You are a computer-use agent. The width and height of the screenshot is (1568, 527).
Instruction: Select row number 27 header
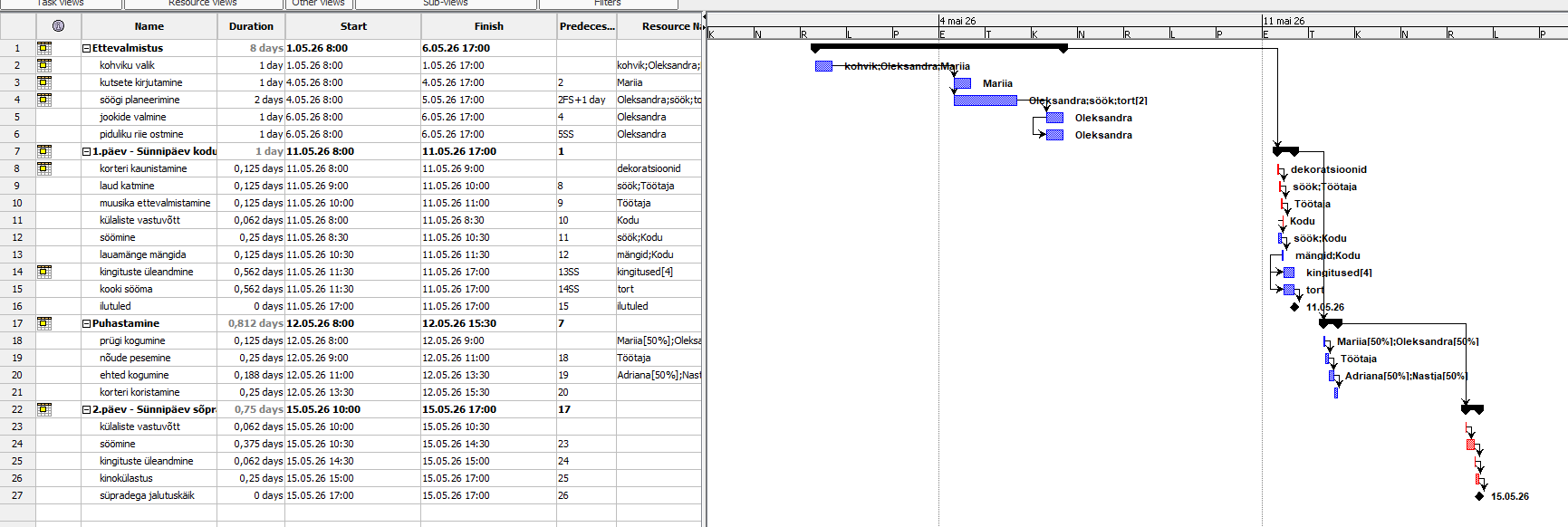[x=17, y=495]
